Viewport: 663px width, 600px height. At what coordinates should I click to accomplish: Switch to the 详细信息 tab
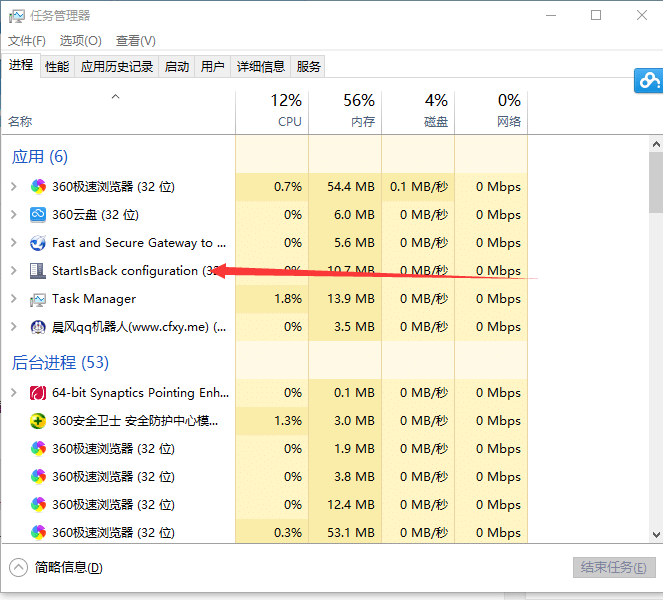coord(261,66)
